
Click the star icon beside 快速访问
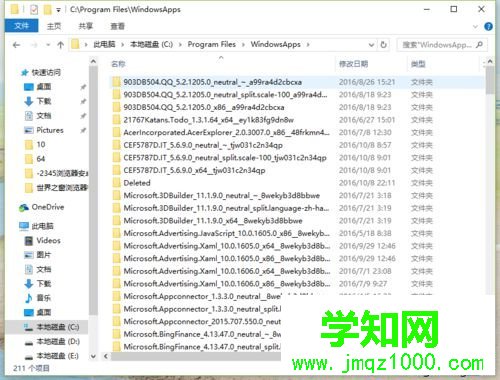click(24, 72)
